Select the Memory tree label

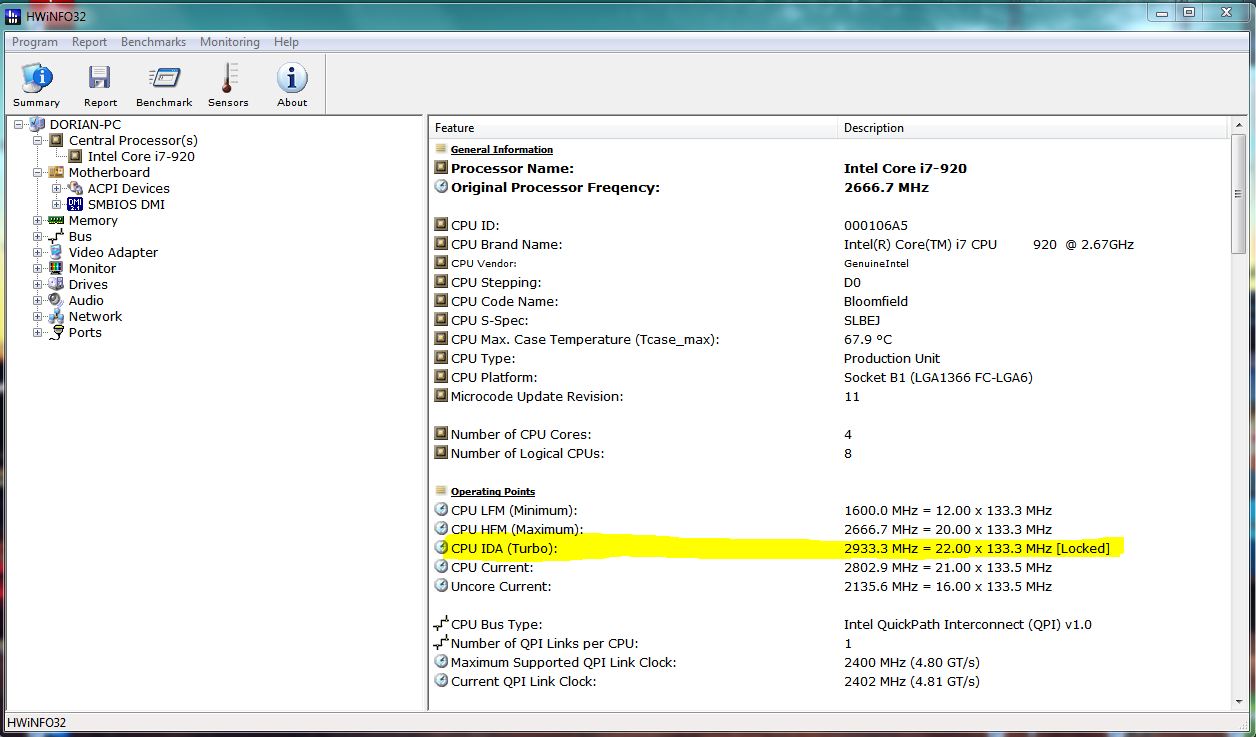93,220
